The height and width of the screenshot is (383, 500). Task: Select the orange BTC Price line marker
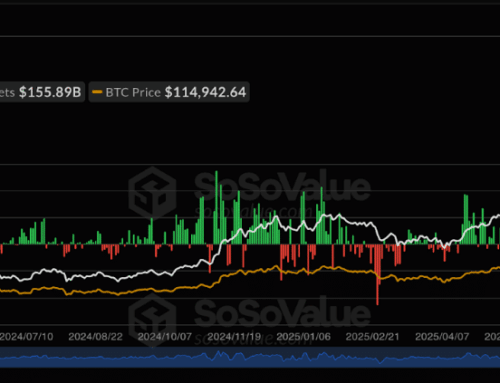(x=97, y=92)
